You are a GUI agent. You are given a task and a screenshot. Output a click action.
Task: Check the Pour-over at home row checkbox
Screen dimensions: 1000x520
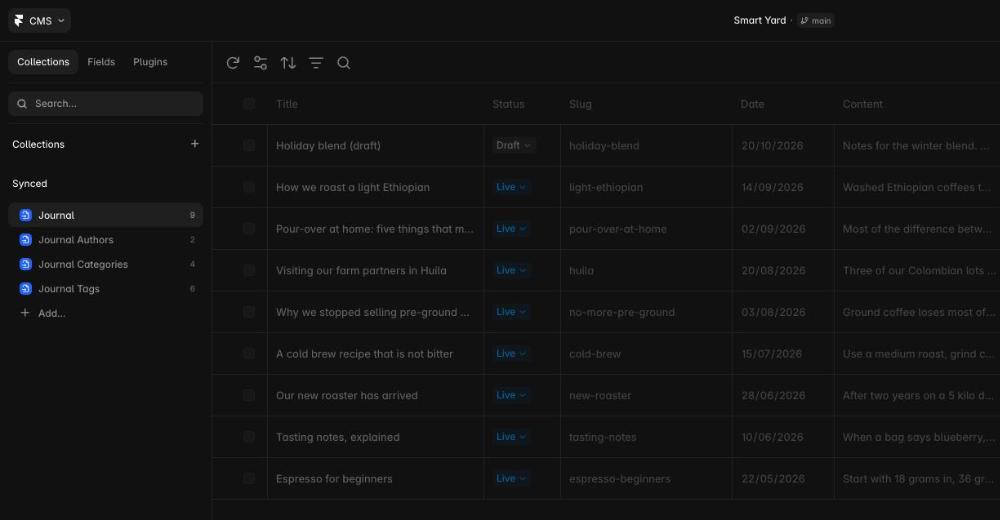(249, 228)
